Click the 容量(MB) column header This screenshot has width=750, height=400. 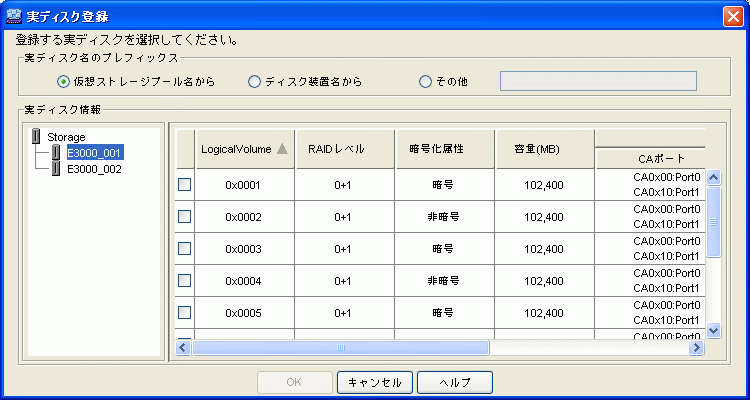click(545, 149)
